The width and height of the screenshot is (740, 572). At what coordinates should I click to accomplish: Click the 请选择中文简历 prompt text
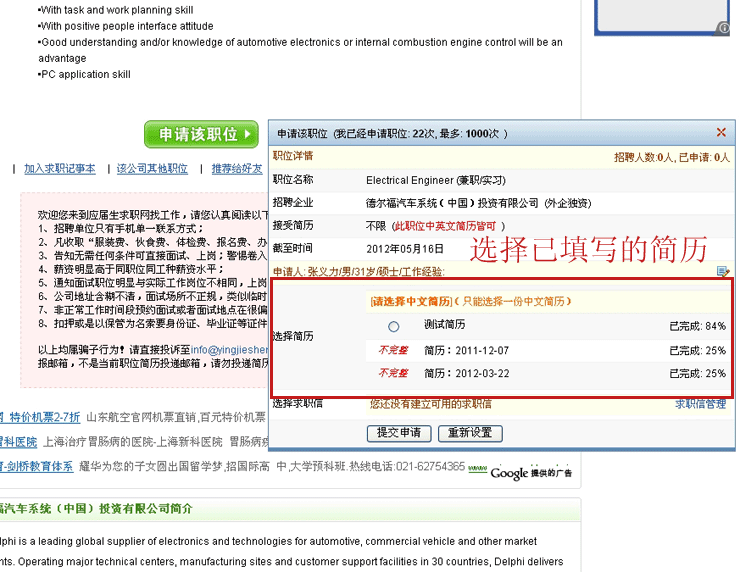410,302
